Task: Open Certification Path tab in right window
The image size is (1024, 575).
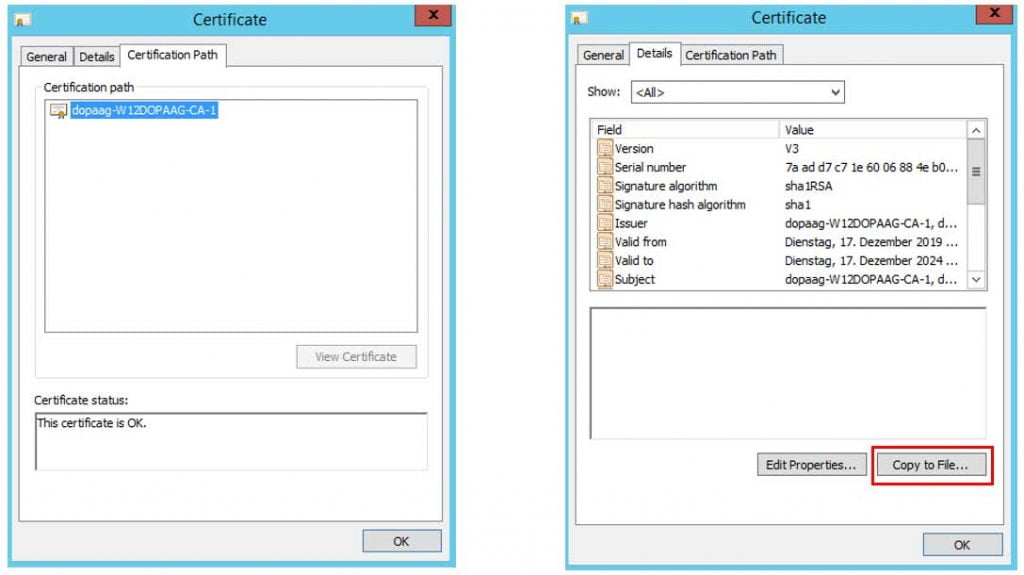Action: coord(731,55)
